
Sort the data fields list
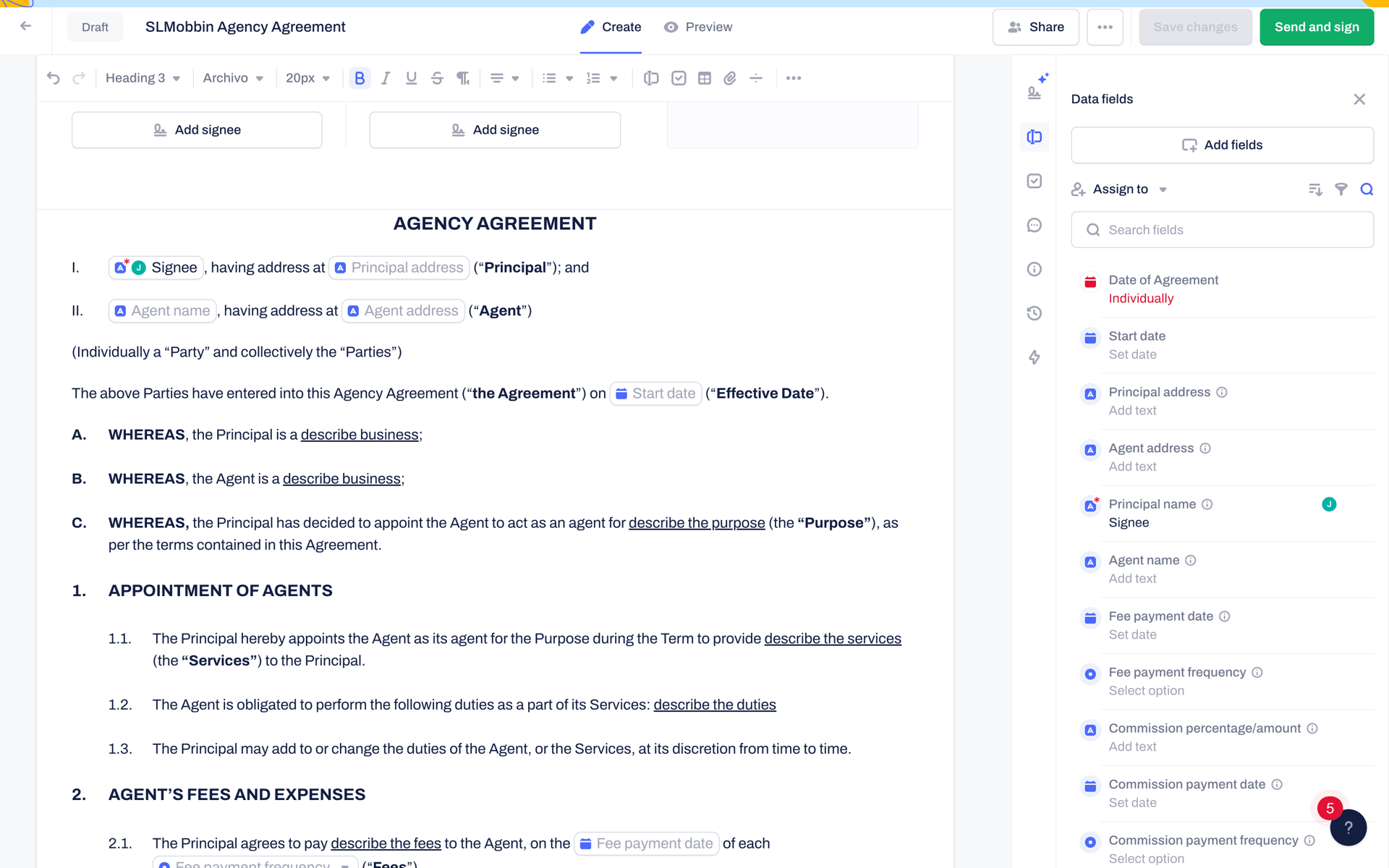coord(1315,190)
